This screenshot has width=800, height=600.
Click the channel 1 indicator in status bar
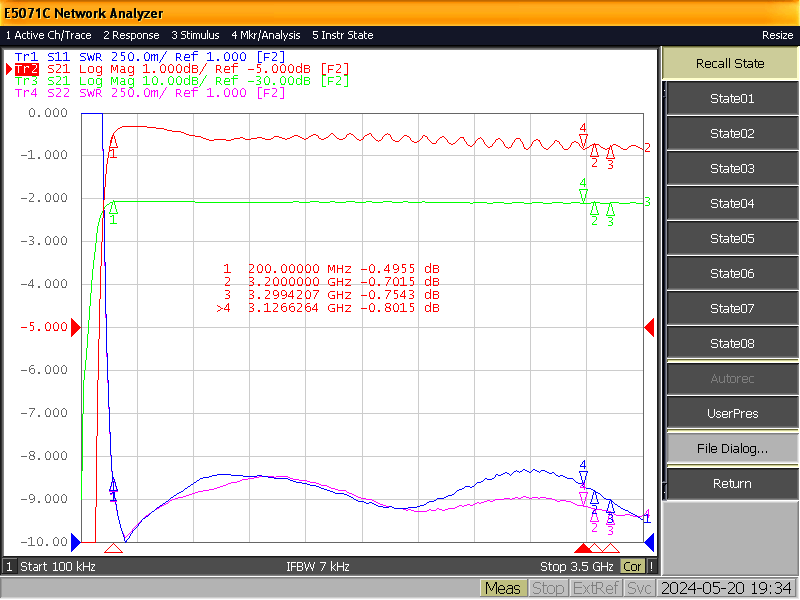tap(9, 566)
